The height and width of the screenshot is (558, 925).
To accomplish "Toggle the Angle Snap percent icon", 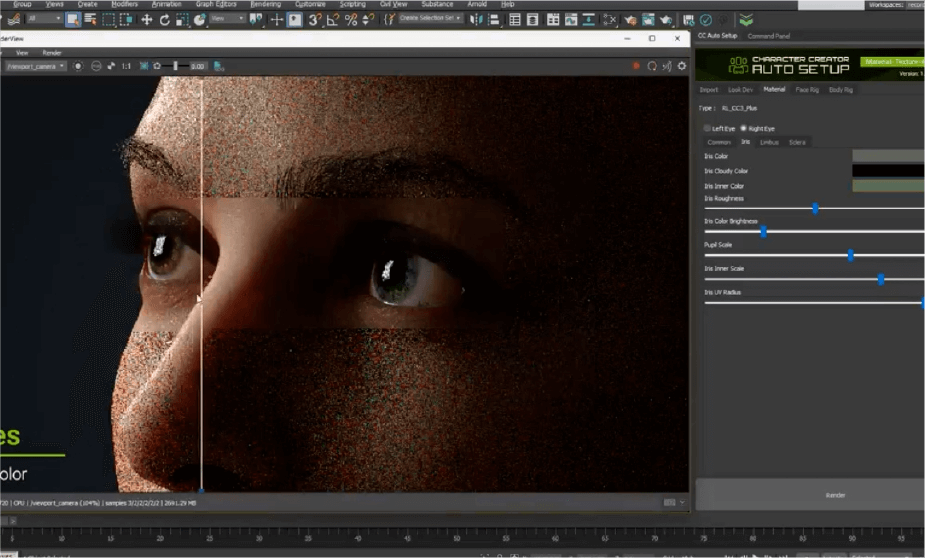I will click(x=351, y=19).
